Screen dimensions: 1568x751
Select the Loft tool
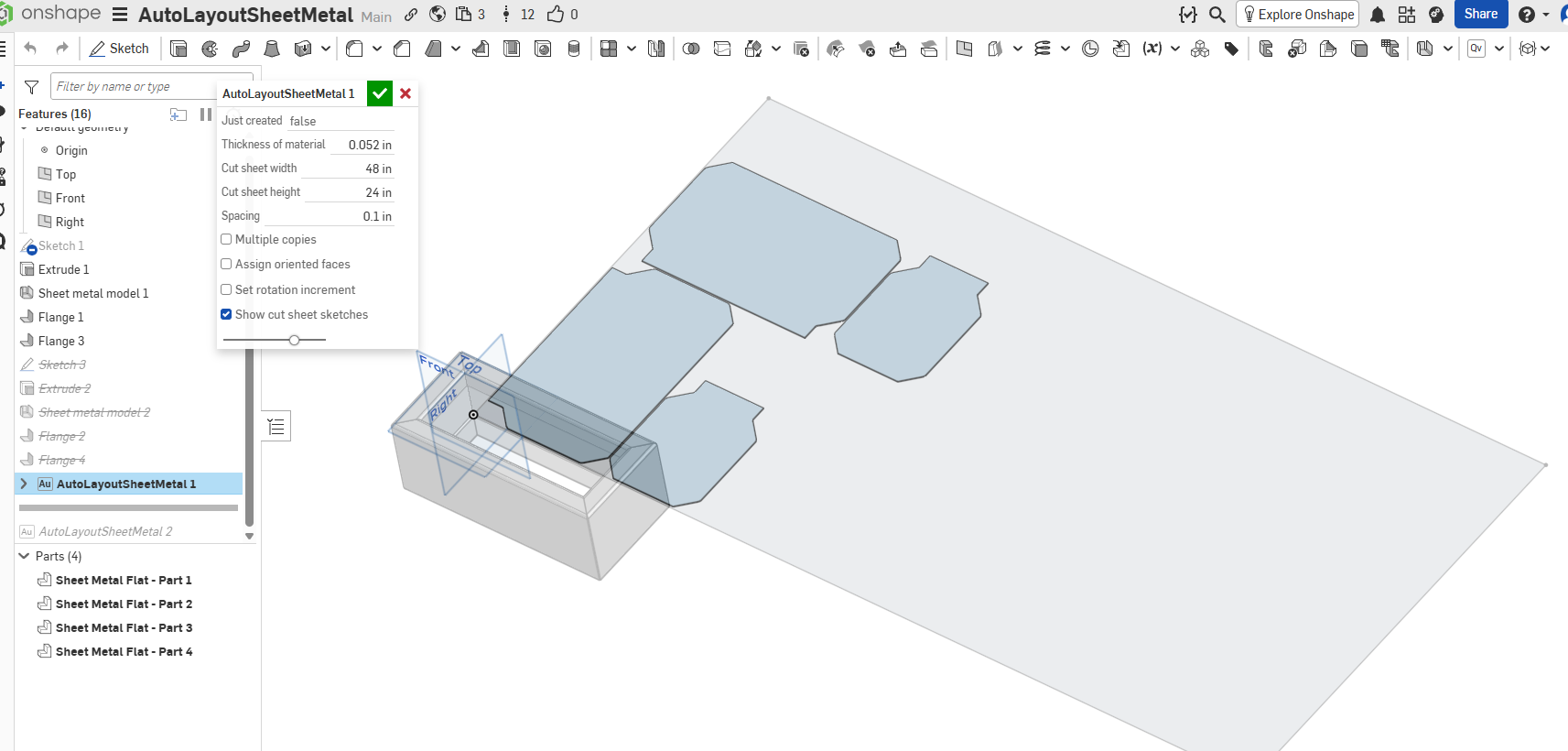point(272,49)
